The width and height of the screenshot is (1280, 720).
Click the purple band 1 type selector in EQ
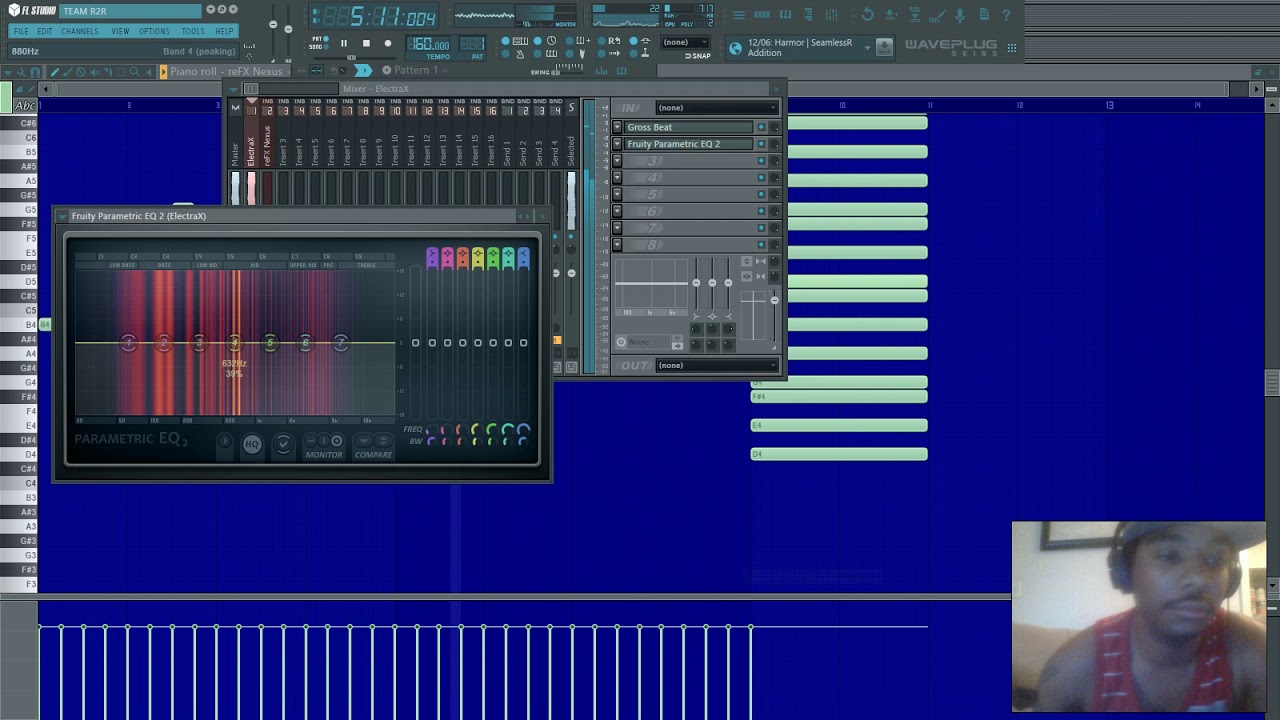coord(432,259)
